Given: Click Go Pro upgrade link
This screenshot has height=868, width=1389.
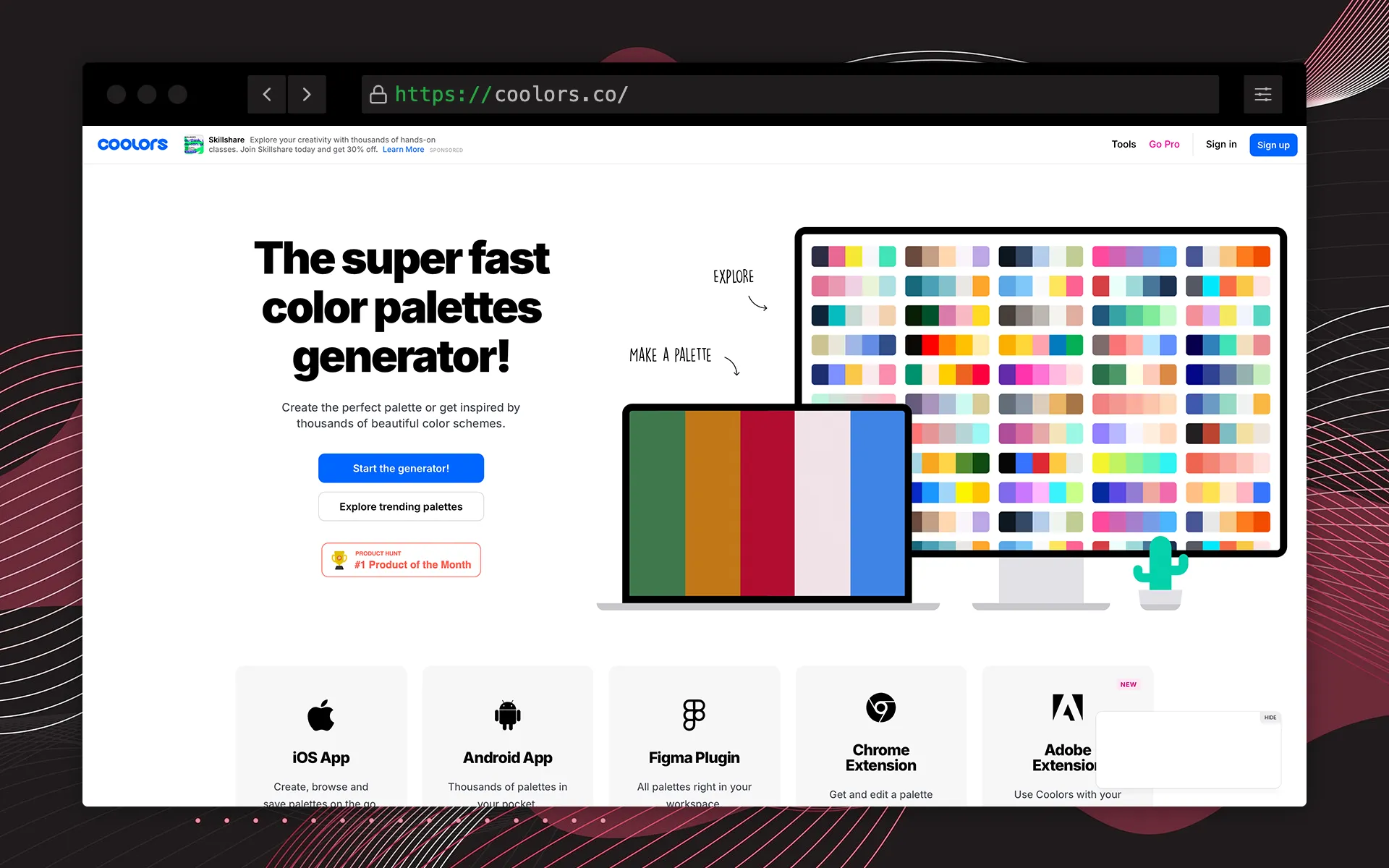Looking at the screenshot, I should 1162,144.
